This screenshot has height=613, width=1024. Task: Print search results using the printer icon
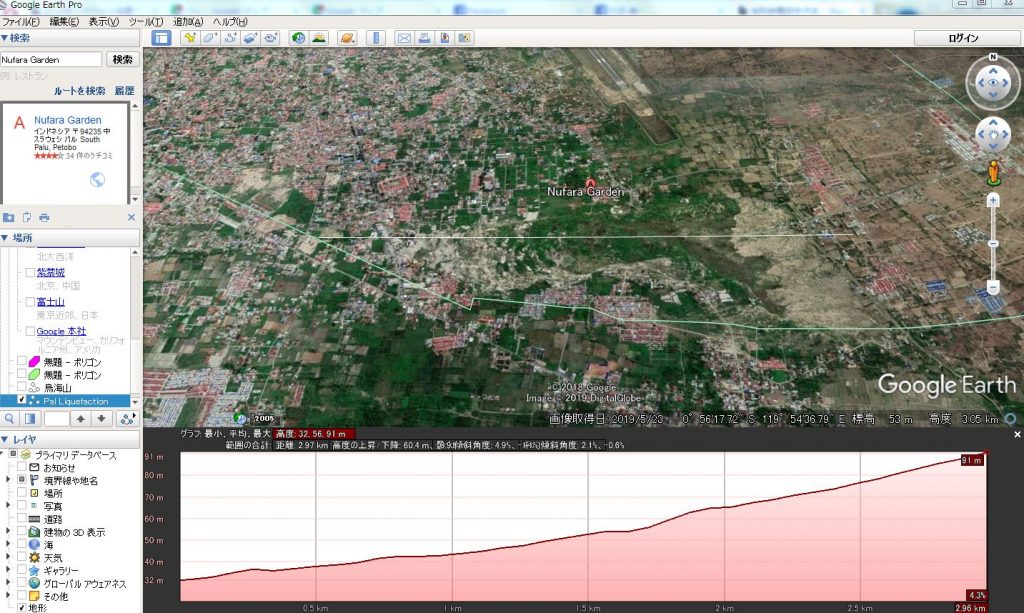[x=44, y=217]
